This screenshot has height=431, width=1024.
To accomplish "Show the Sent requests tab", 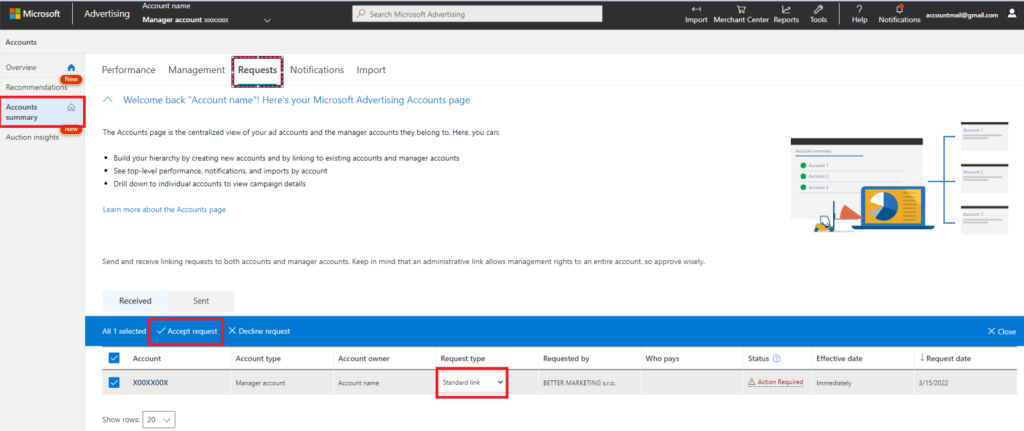I will 201,301.
